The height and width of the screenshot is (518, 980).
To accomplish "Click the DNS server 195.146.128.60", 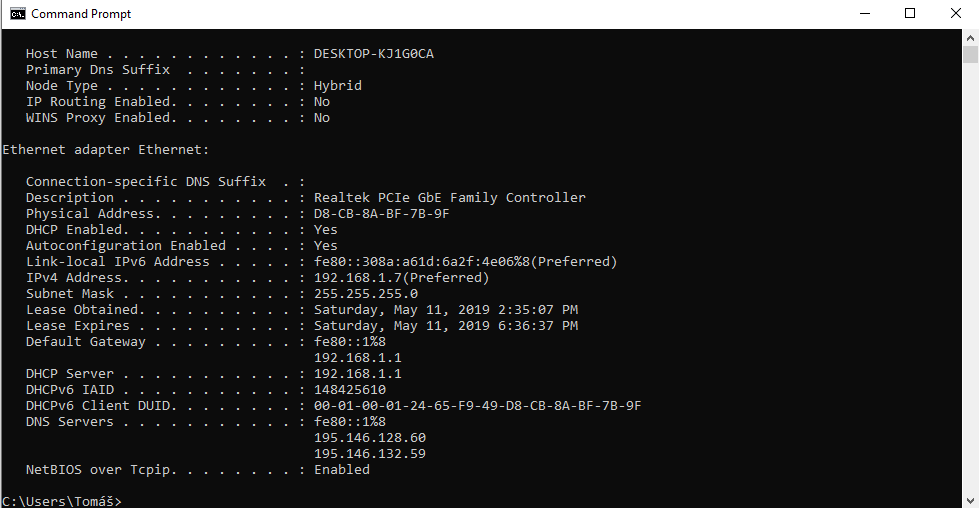I will (x=369, y=438).
